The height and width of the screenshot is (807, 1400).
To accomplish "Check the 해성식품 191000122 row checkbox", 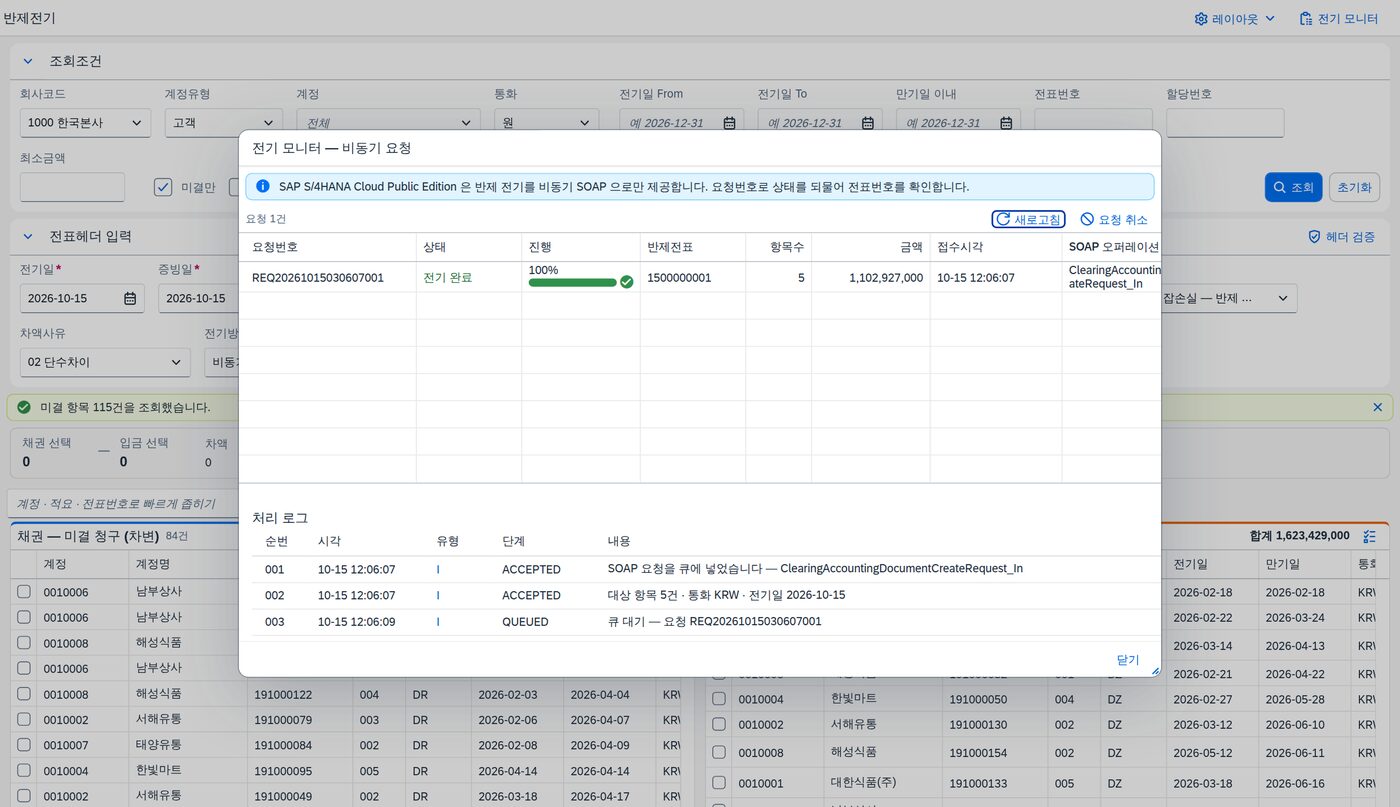I will click(24, 694).
